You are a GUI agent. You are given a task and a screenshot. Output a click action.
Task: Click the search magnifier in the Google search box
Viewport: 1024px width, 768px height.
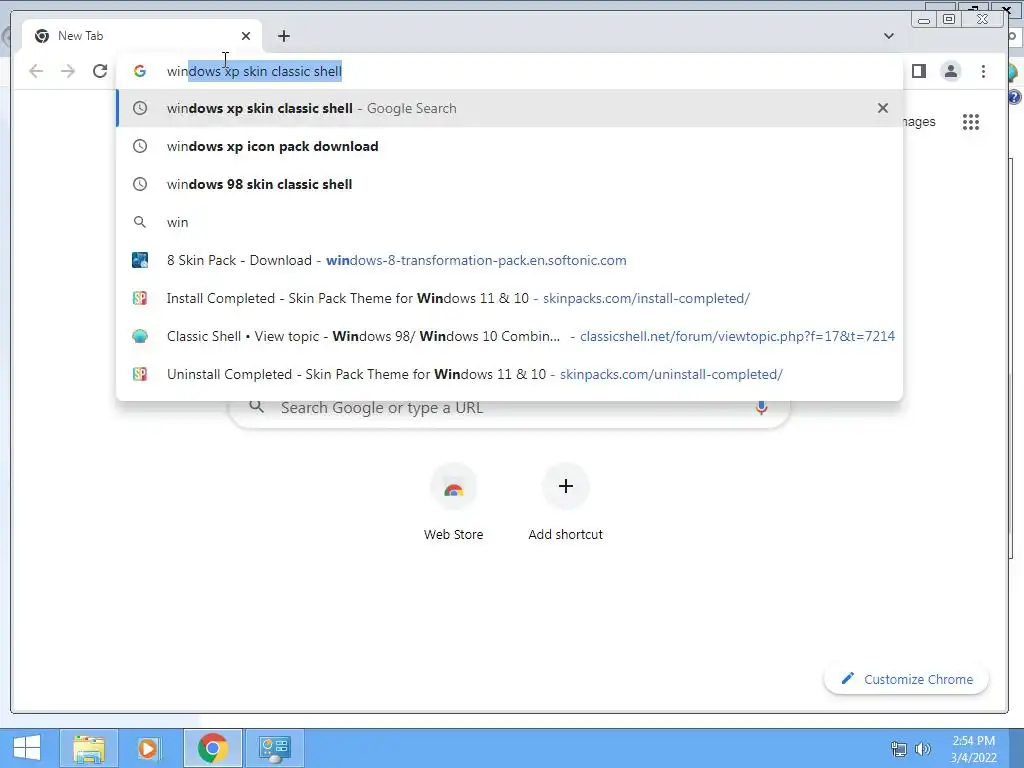pyautogui.click(x=257, y=407)
